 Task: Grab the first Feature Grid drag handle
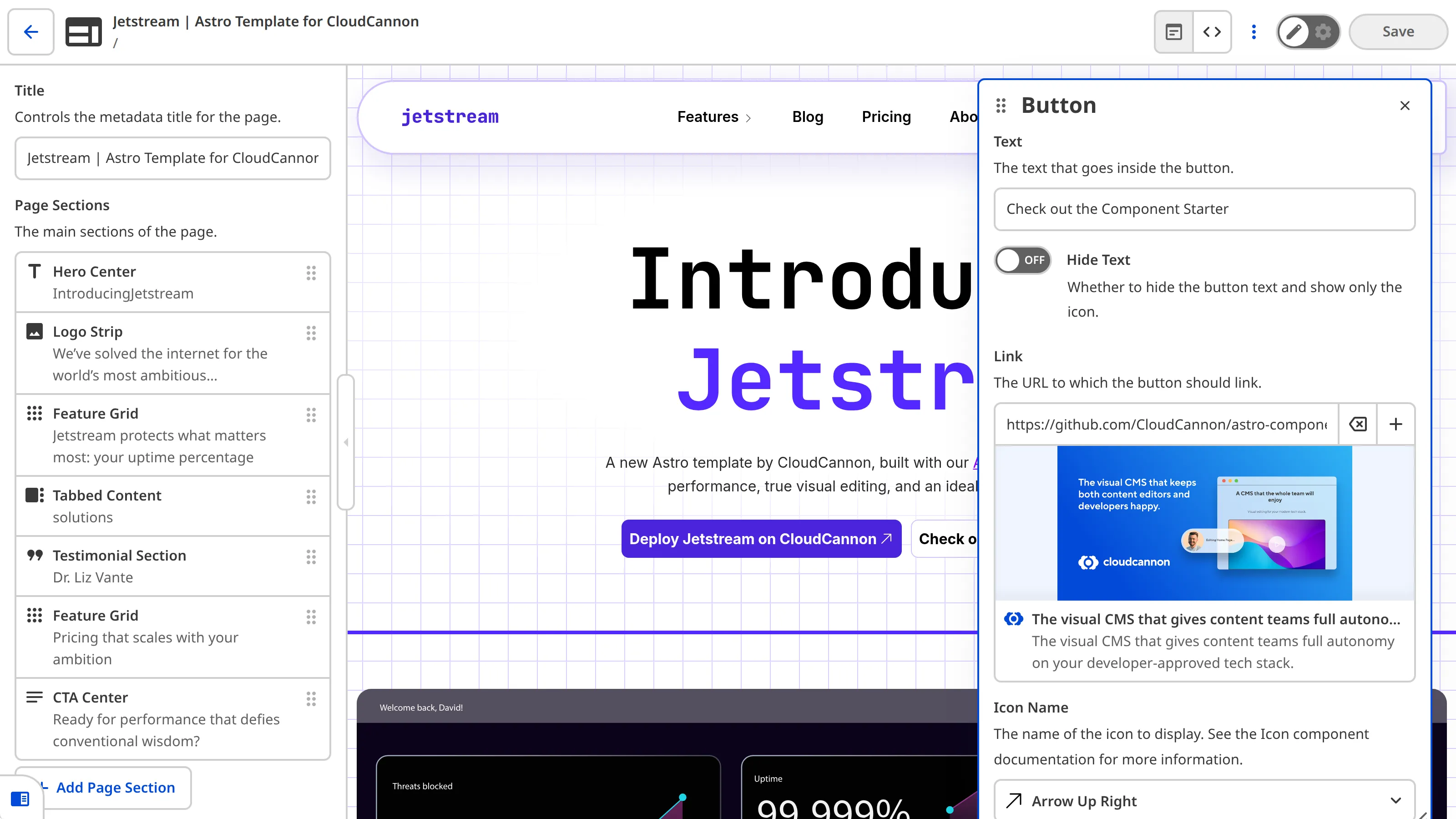tap(311, 415)
